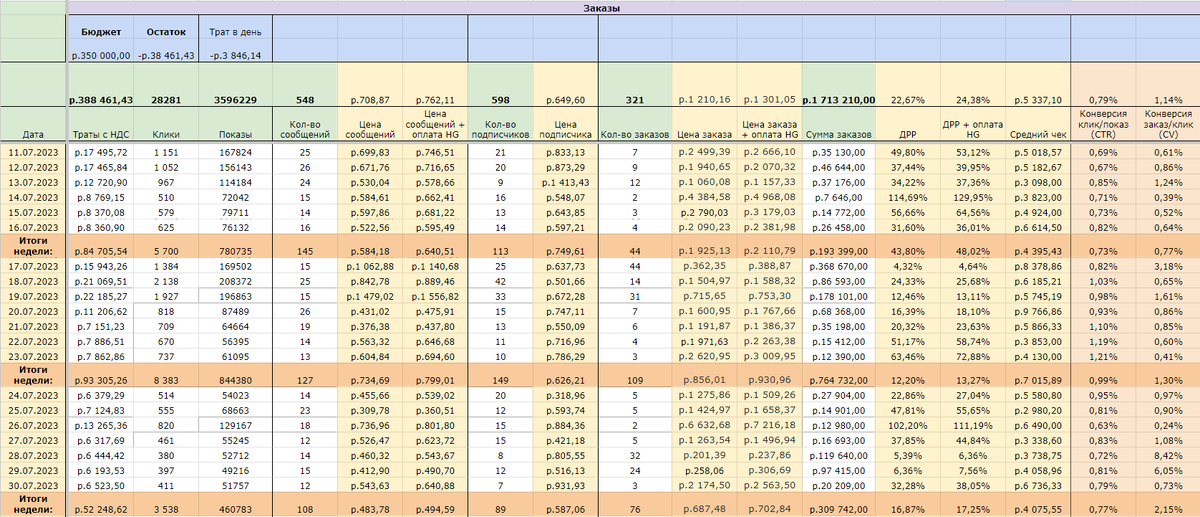Select the ДРР + оплата HG header
1200x517 pixels.
point(973,126)
